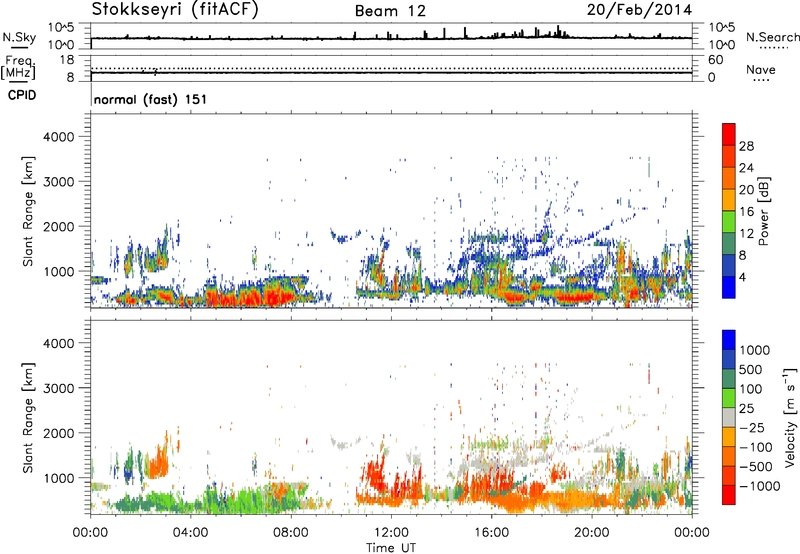This screenshot has height=554, width=800.
Task: Click the "CPID" row label
Action: pos(22,95)
